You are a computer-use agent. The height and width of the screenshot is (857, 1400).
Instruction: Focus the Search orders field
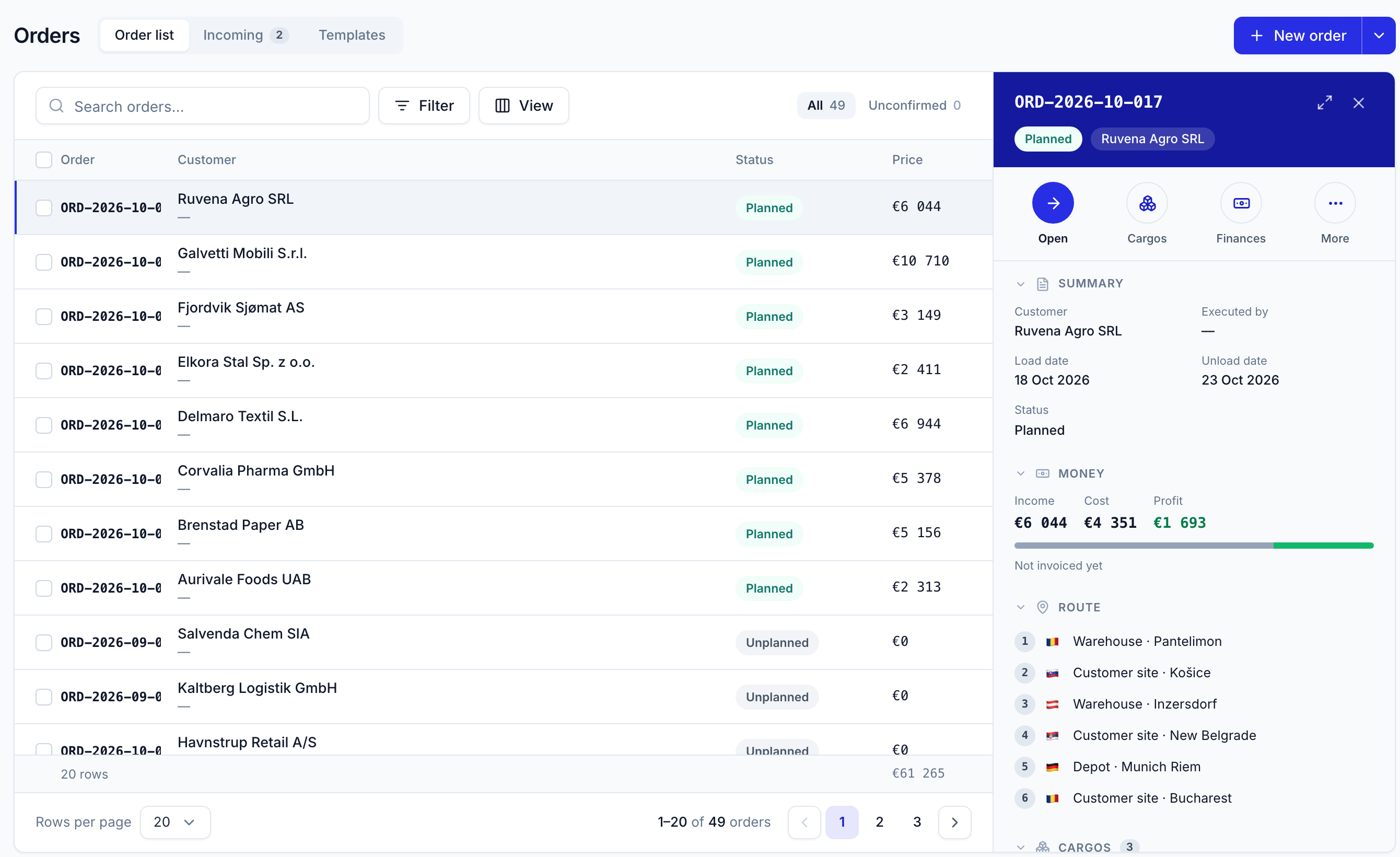(x=202, y=106)
